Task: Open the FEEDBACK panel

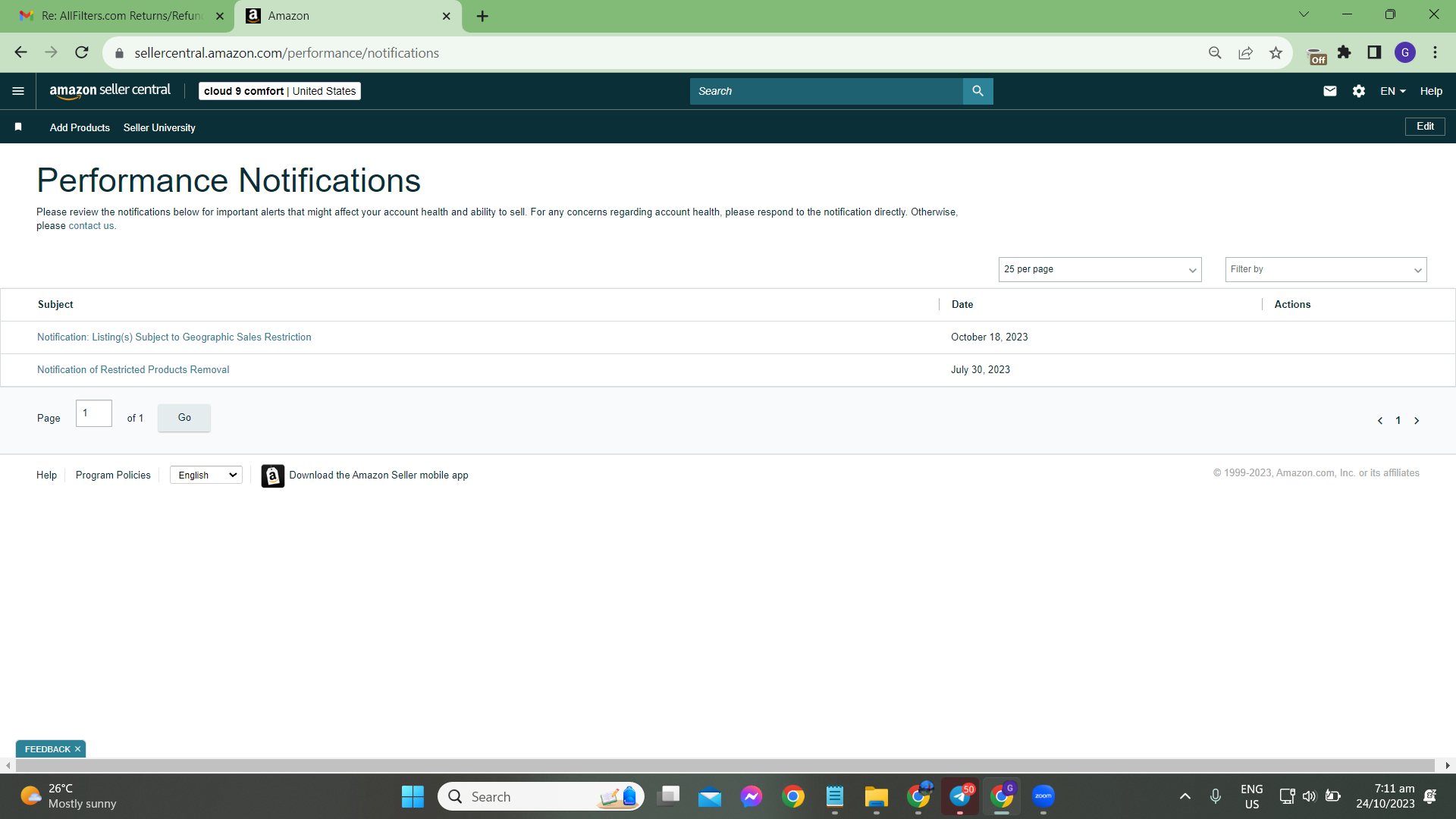Action: tap(47, 749)
